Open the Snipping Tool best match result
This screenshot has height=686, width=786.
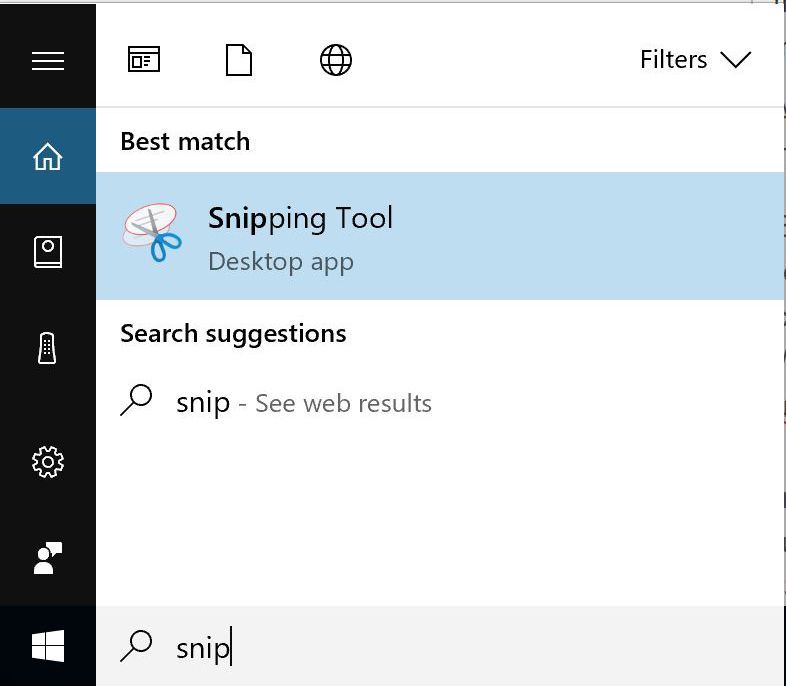440,236
